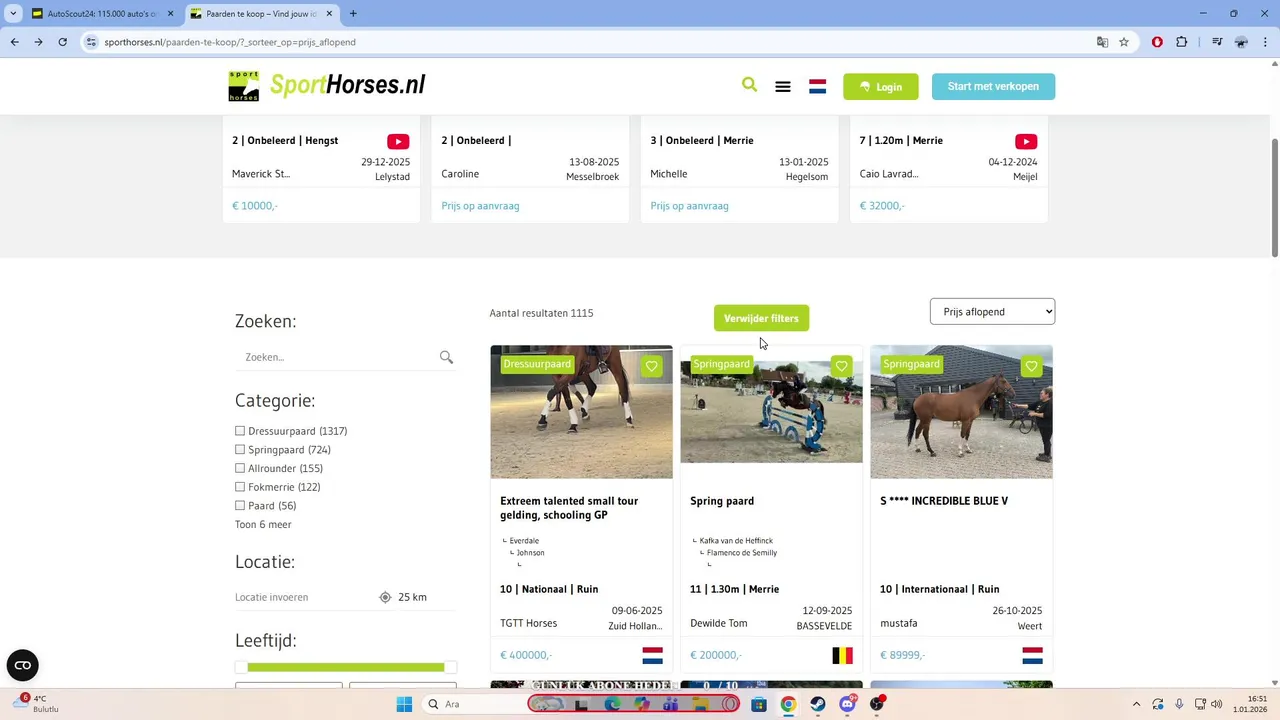Open price link € 10000,- on Maverick card
This screenshot has width=1280, height=720.
[x=255, y=206]
